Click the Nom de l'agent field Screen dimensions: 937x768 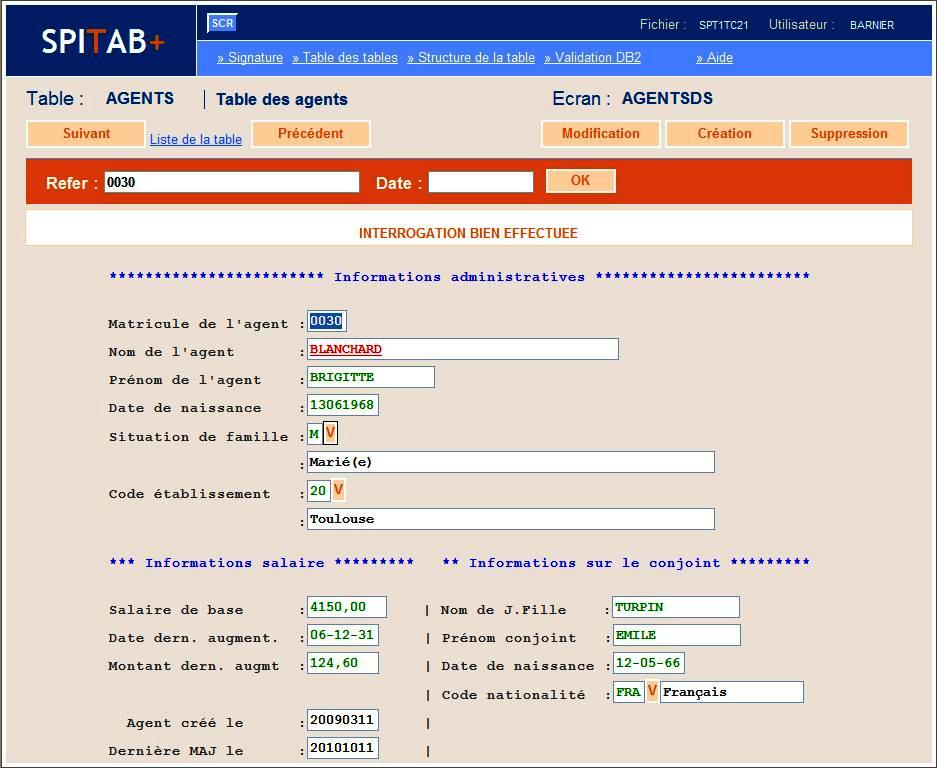coord(463,349)
